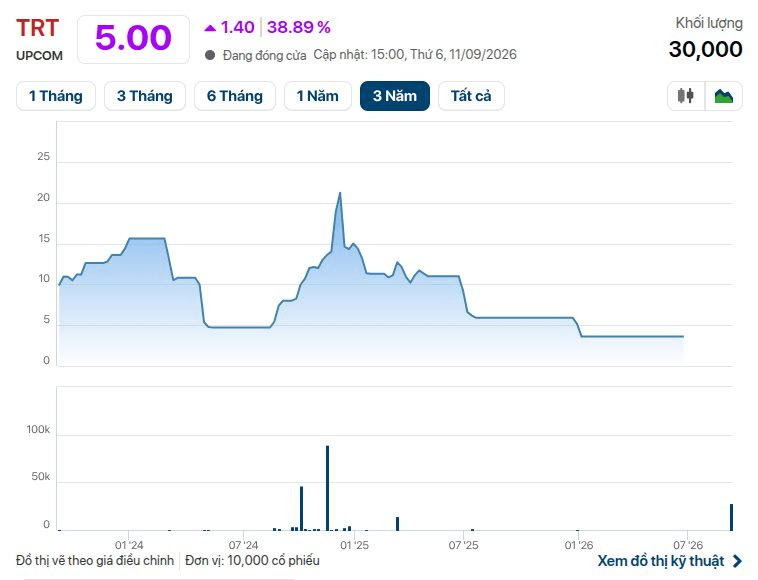Viewport: 758px width, 580px height.
Task: Click the 30,000 volume figure
Action: pos(705,49)
